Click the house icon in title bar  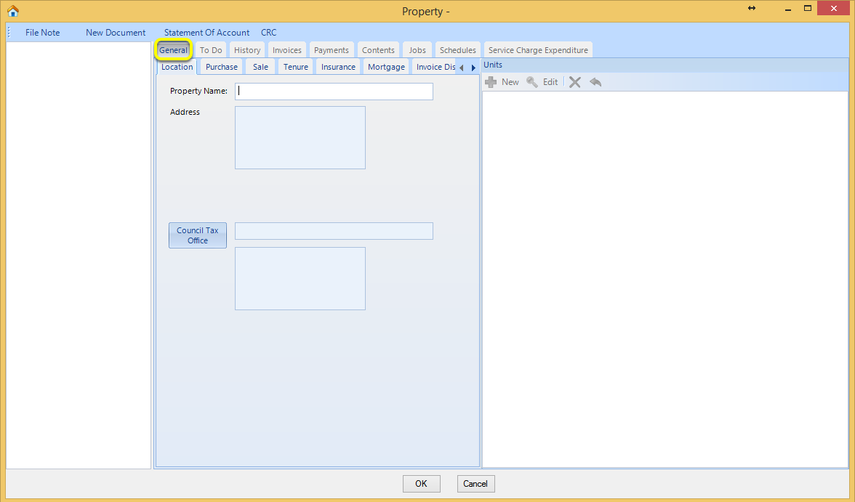point(13,11)
